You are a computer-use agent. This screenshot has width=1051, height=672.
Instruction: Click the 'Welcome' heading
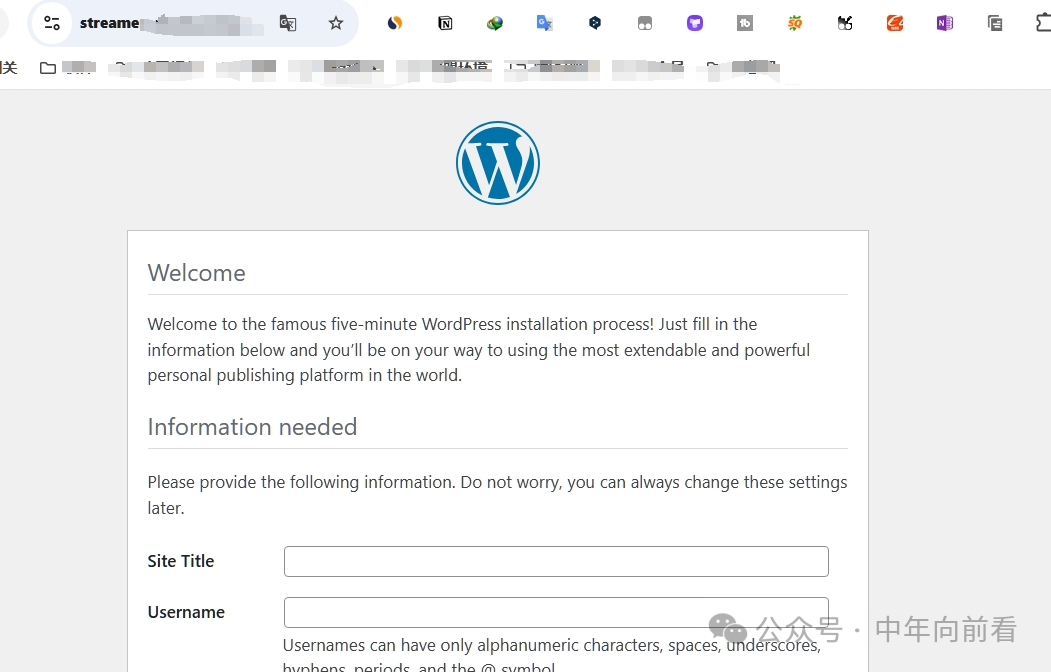[196, 273]
